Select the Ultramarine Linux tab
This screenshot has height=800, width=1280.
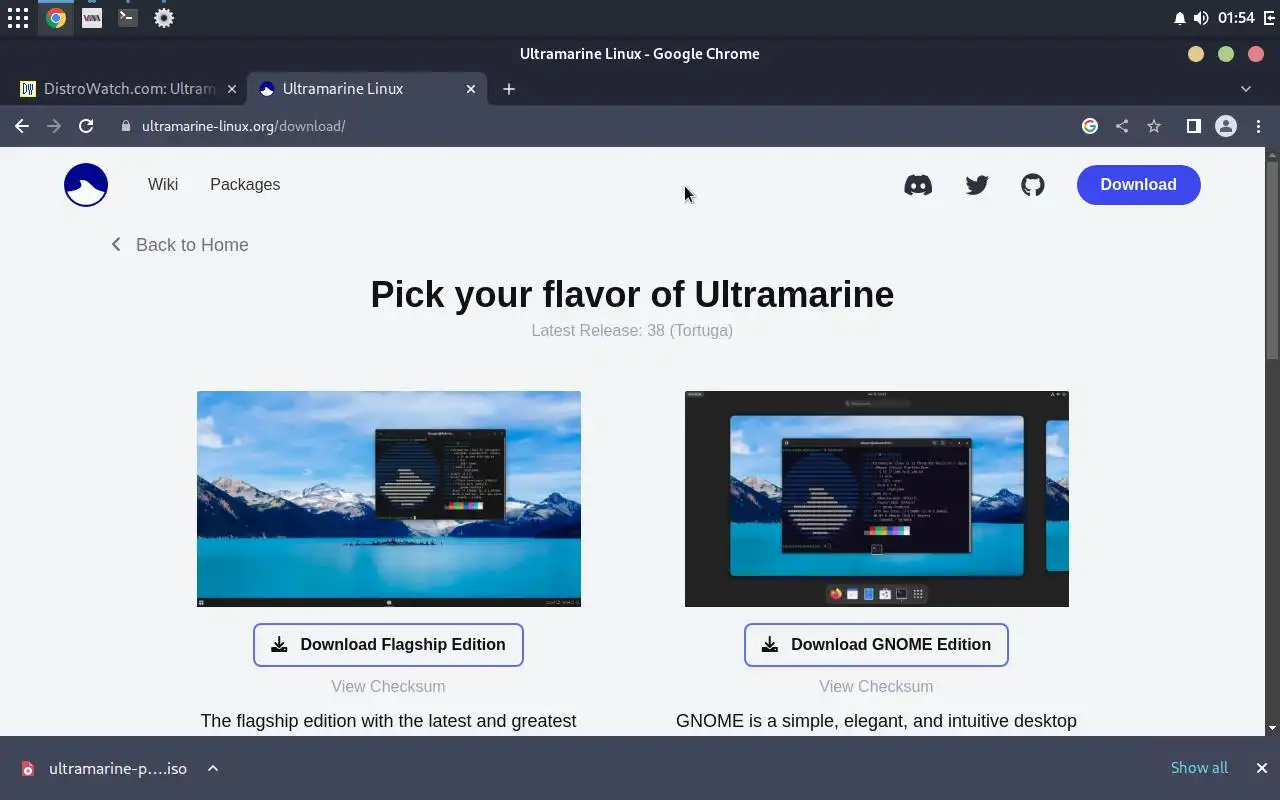(367, 89)
